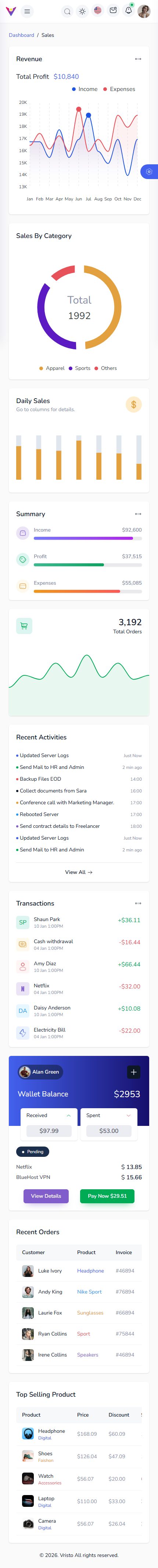This screenshot has width=158, height=1568.
Task: Click Watch product thumbnail
Action: [28, 1479]
